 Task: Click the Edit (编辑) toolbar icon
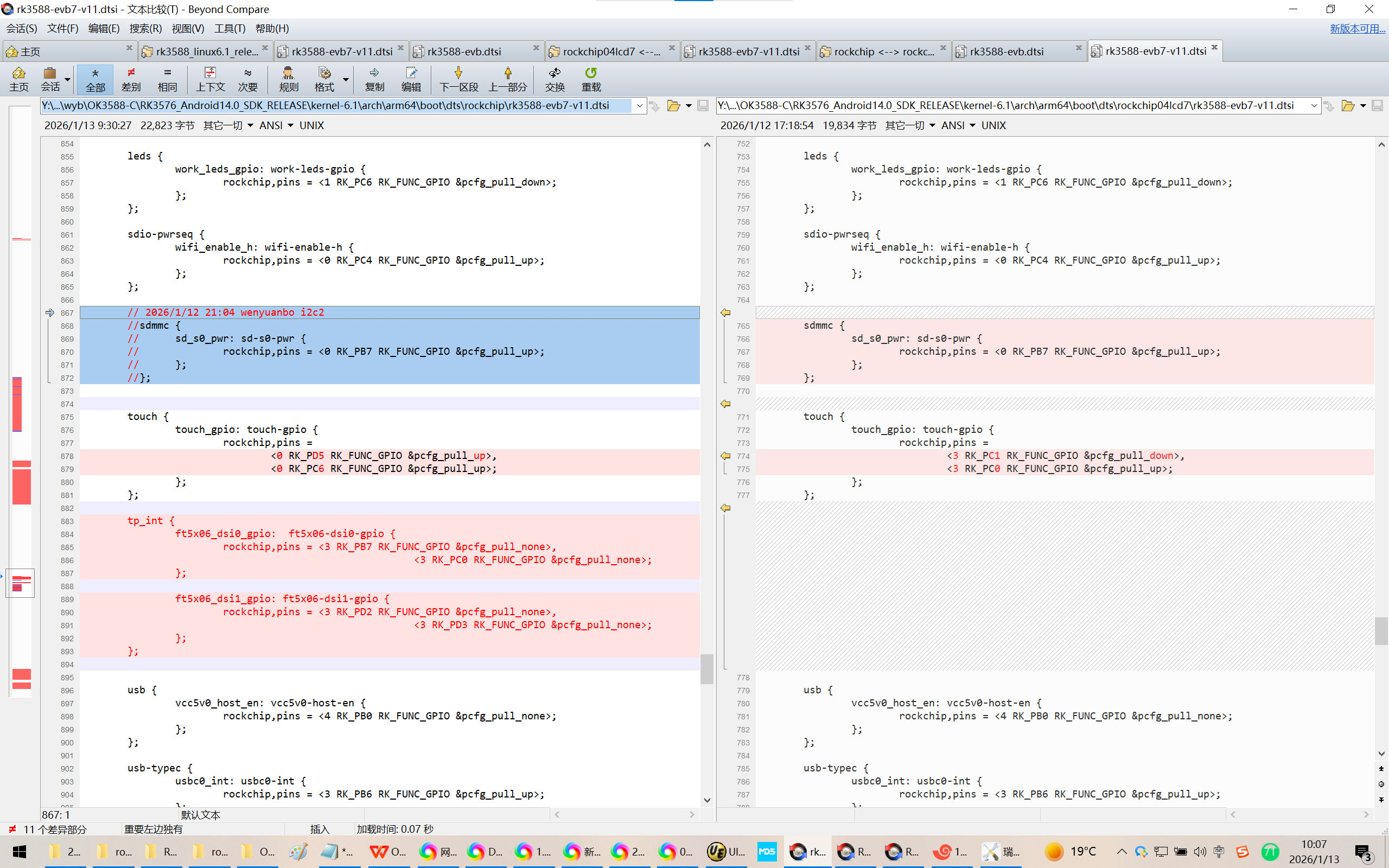[x=411, y=79]
